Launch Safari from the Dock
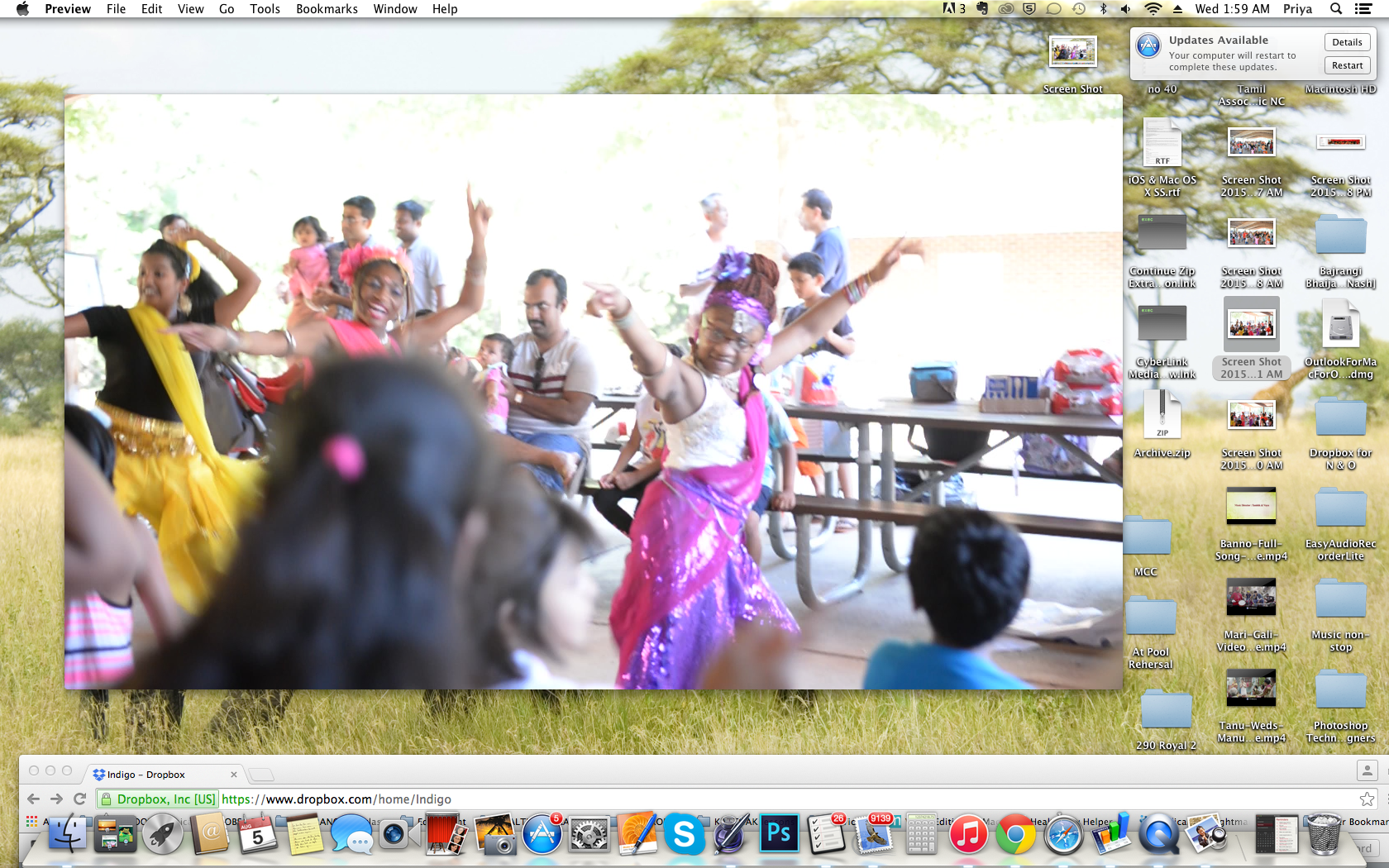The height and width of the screenshot is (868, 1389). (1063, 834)
